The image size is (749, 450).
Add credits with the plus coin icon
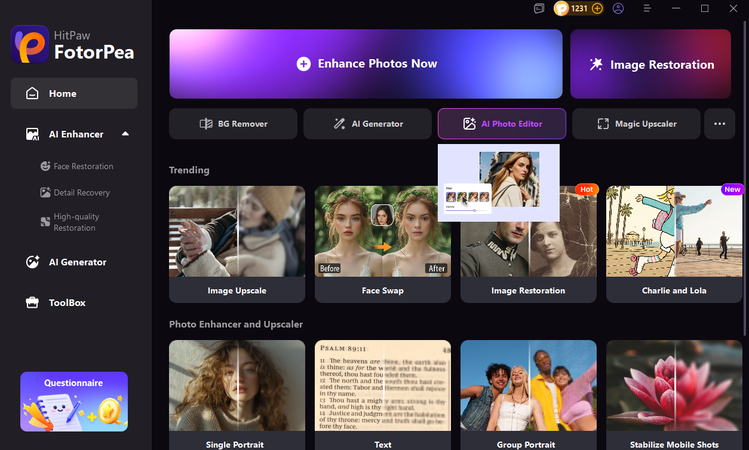(597, 9)
